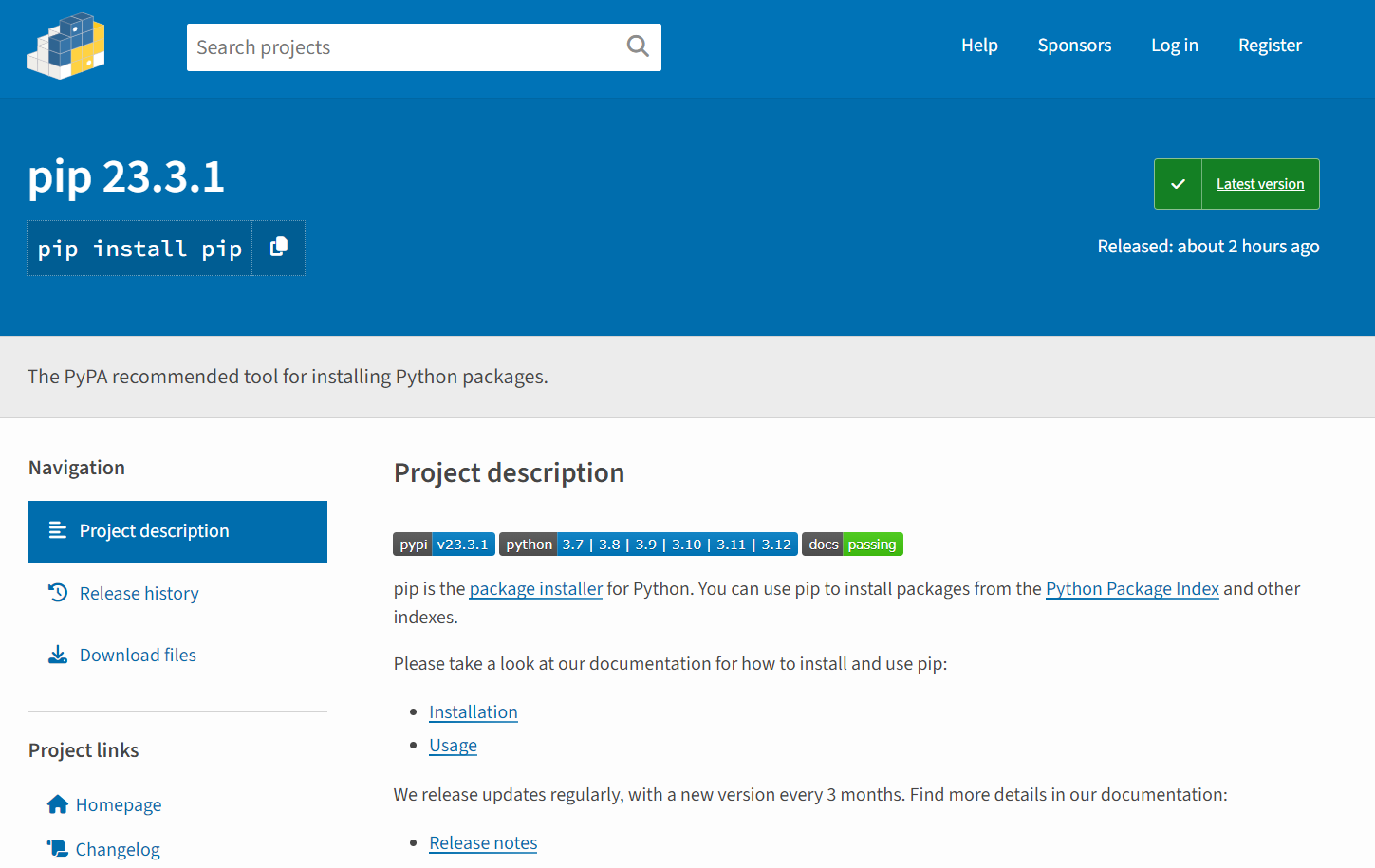Click the pip 23.3.1 heading

pyautogui.click(x=126, y=176)
